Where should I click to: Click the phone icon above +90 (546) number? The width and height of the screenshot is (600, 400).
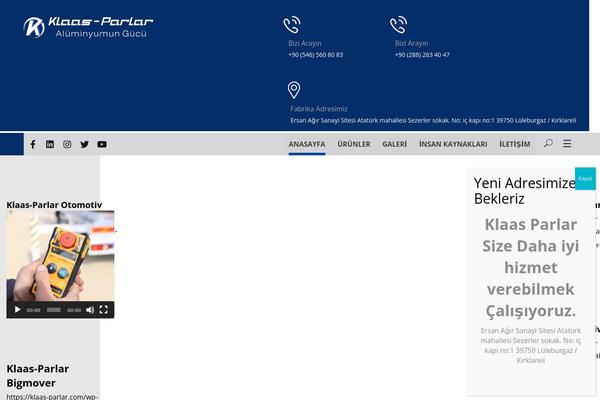(292, 25)
